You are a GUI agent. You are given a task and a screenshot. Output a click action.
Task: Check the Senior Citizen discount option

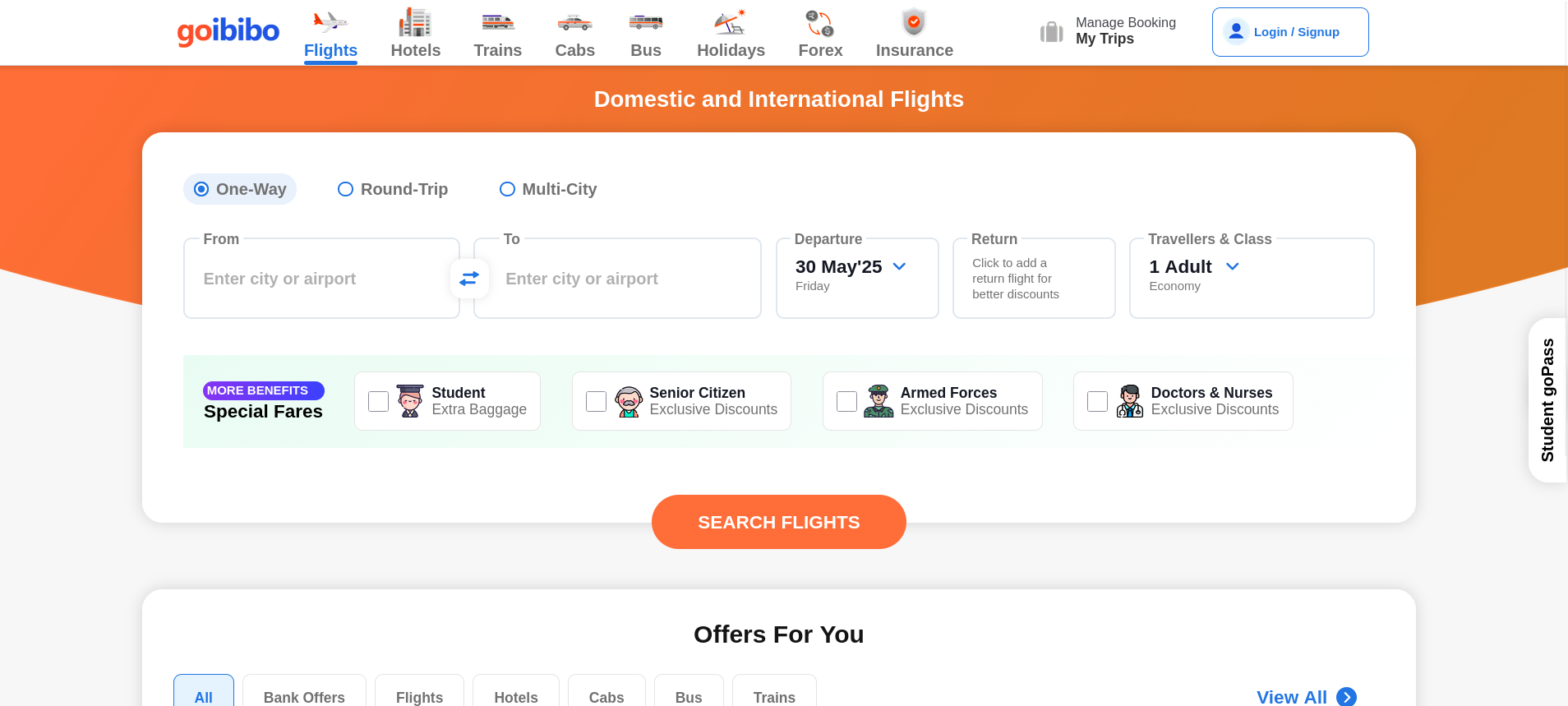click(x=596, y=401)
